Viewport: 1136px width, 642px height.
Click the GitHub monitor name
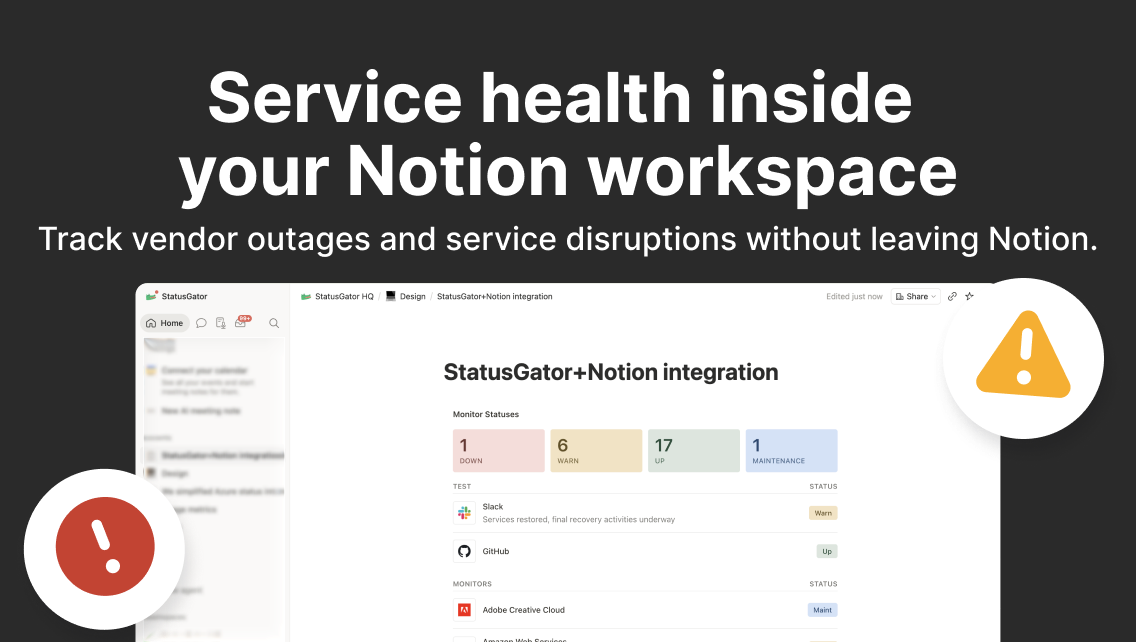[496, 551]
